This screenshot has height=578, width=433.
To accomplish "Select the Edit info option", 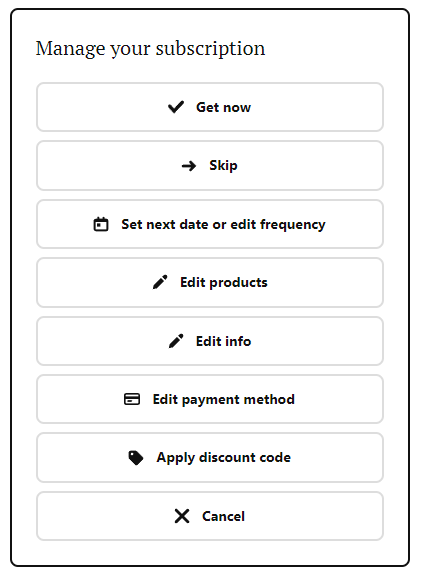I will [210, 341].
